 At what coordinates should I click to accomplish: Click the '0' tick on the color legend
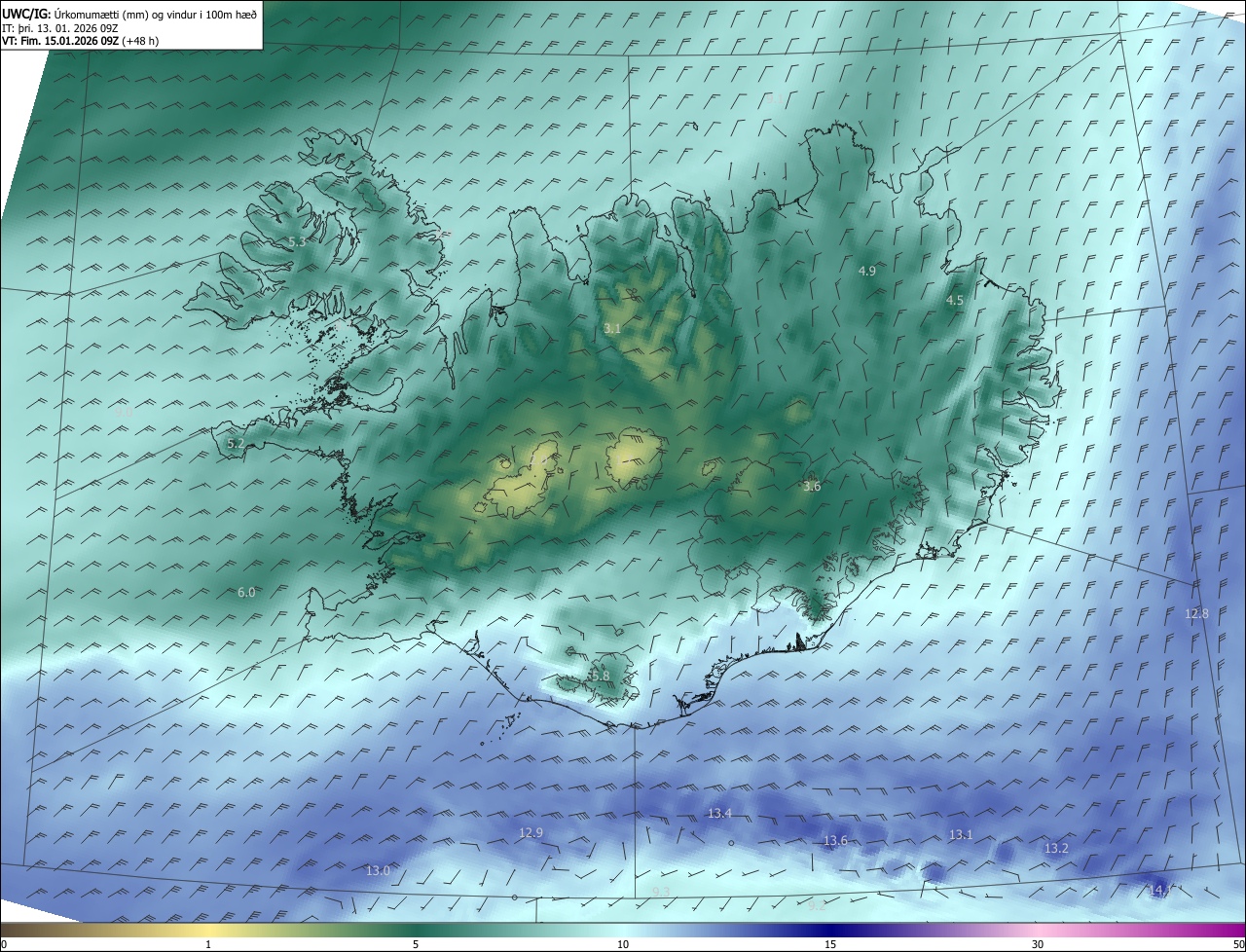pyautogui.click(x=4, y=944)
